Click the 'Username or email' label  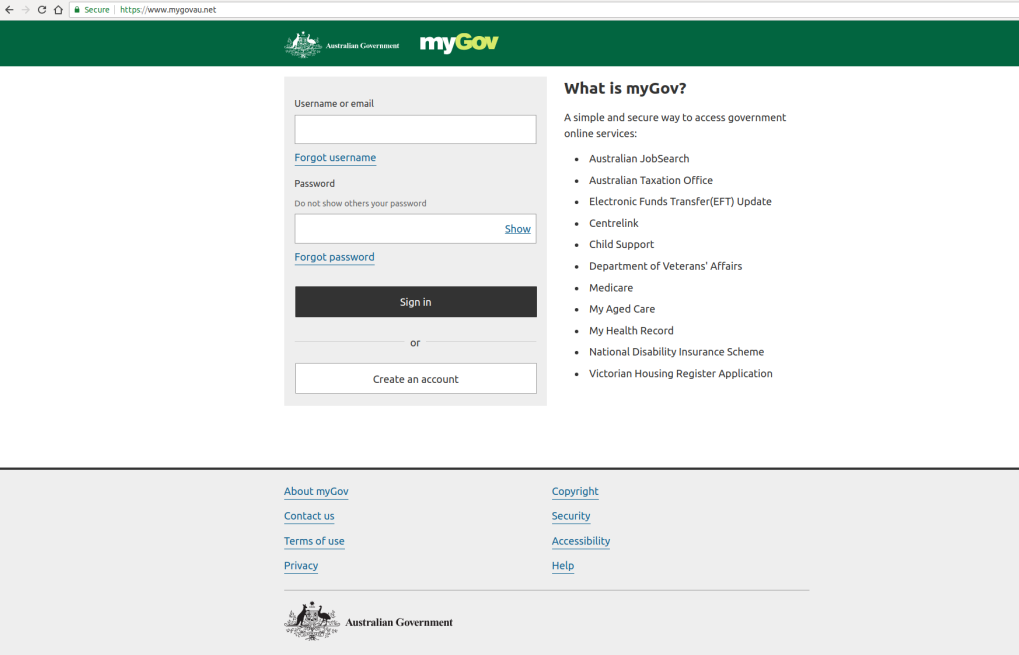(x=334, y=103)
